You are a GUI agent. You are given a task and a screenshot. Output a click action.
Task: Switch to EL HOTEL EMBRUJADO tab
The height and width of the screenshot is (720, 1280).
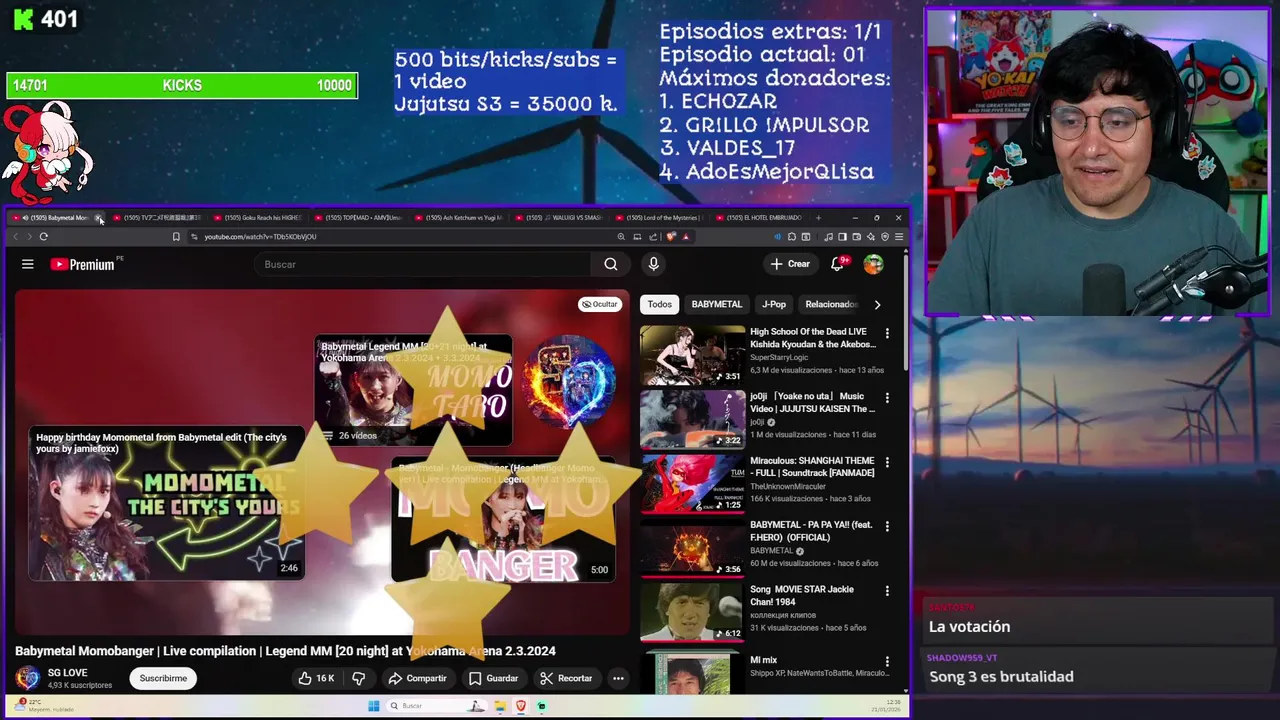click(x=760, y=218)
